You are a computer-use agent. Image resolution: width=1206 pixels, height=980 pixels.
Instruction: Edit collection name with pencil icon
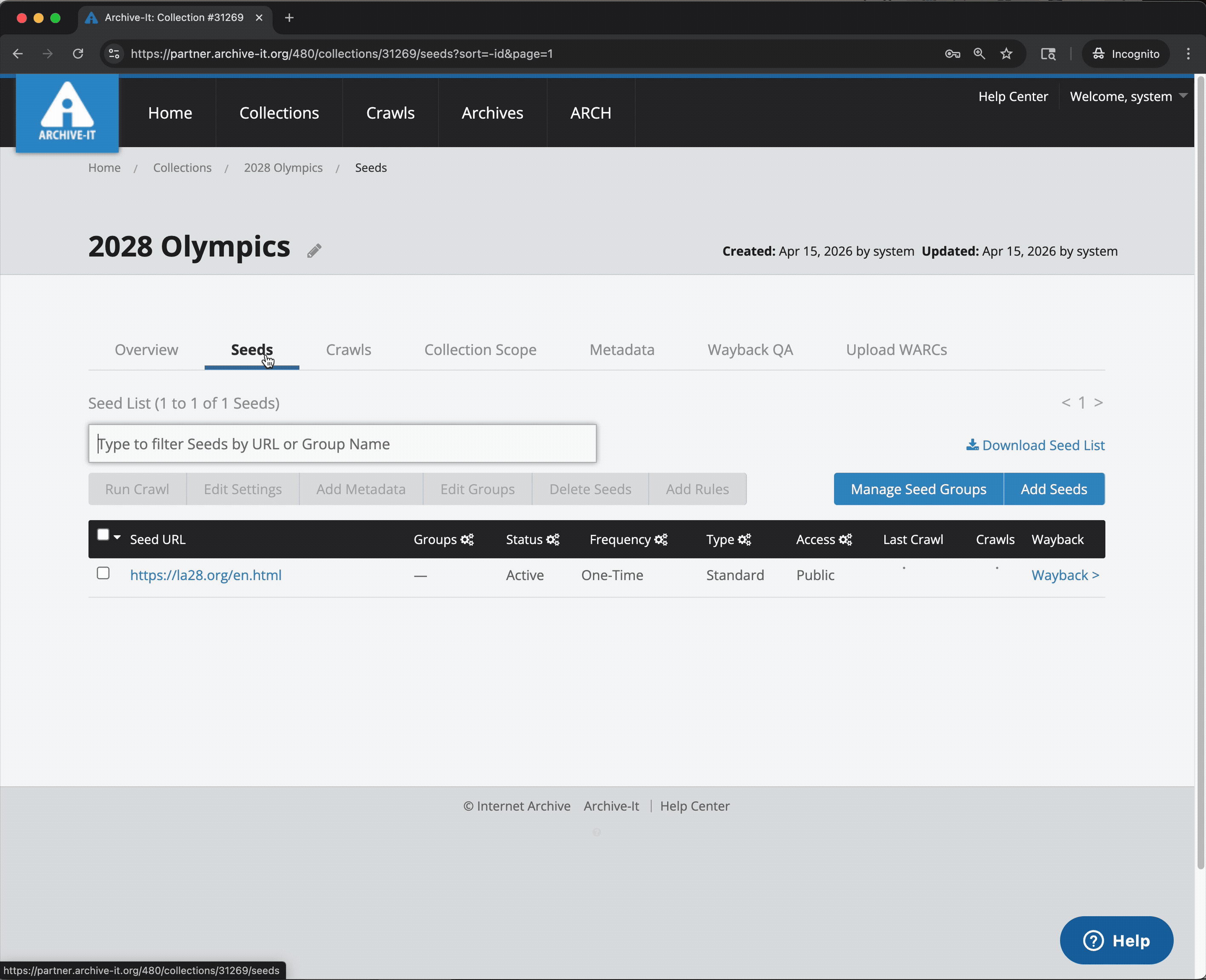pos(314,251)
